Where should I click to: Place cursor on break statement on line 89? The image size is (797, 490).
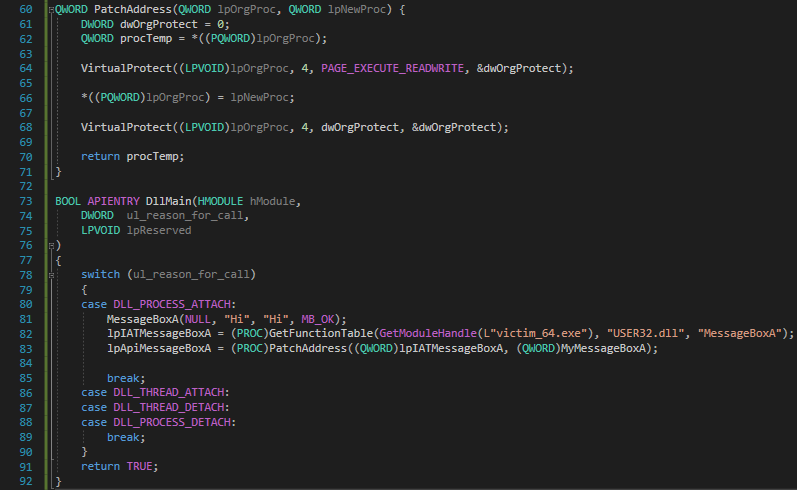click(x=126, y=437)
